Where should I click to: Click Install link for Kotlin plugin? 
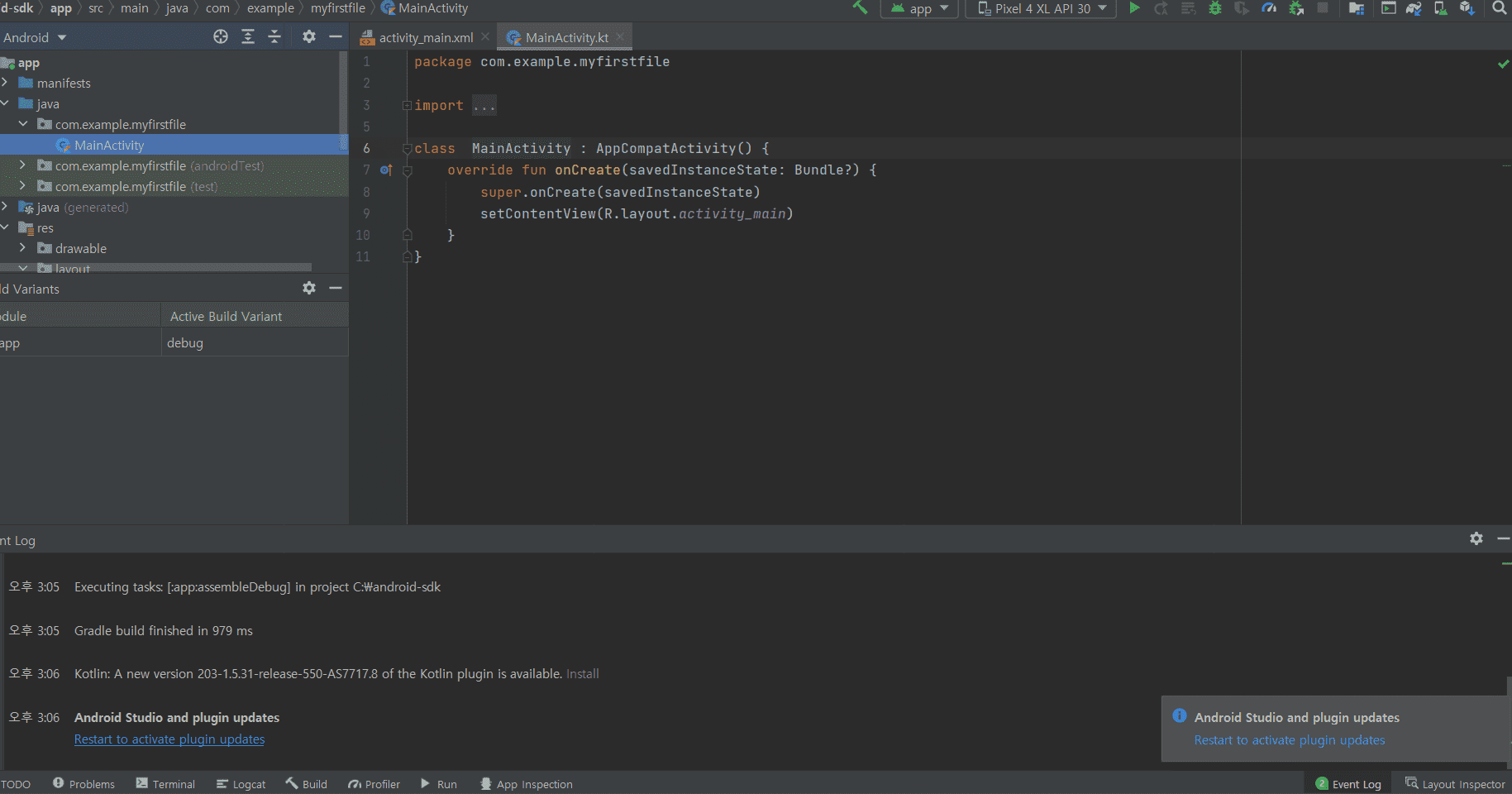[x=582, y=674]
